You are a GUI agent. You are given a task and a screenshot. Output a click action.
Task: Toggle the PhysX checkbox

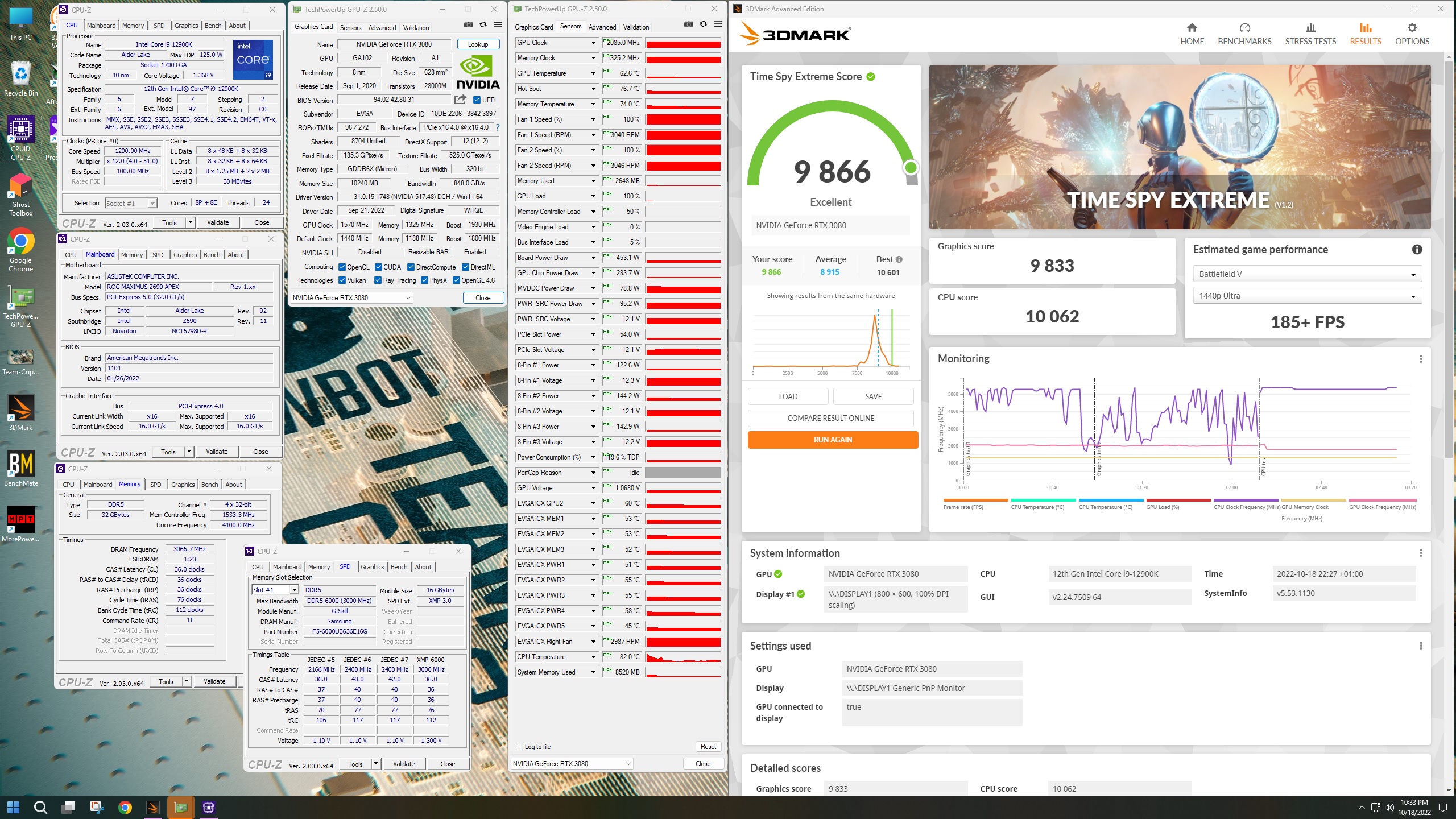[x=424, y=280]
